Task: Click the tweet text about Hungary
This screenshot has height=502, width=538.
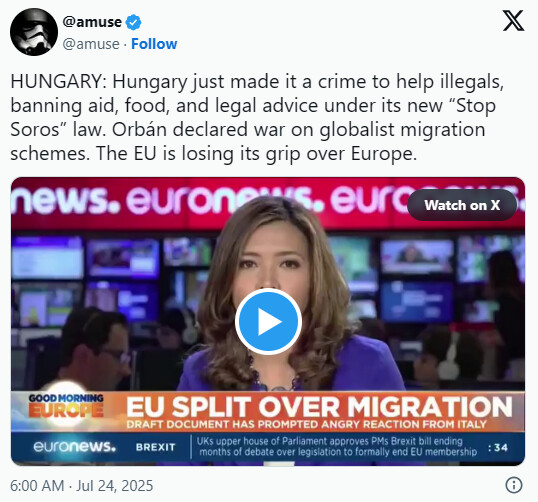Action: click(257, 117)
